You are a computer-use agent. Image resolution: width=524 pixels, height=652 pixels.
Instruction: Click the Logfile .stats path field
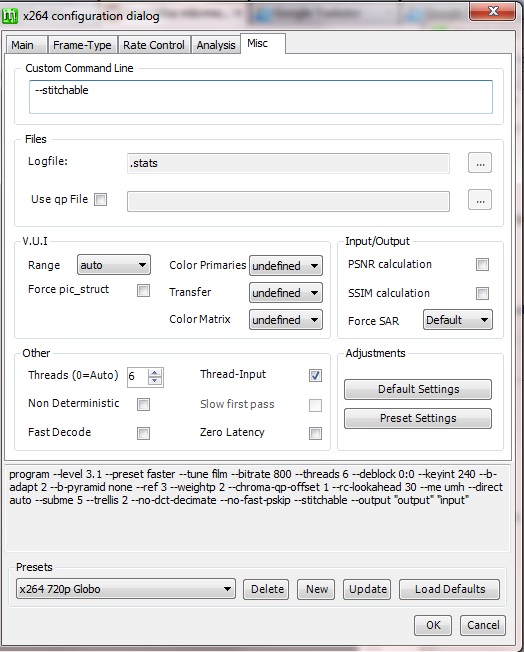coord(288,163)
